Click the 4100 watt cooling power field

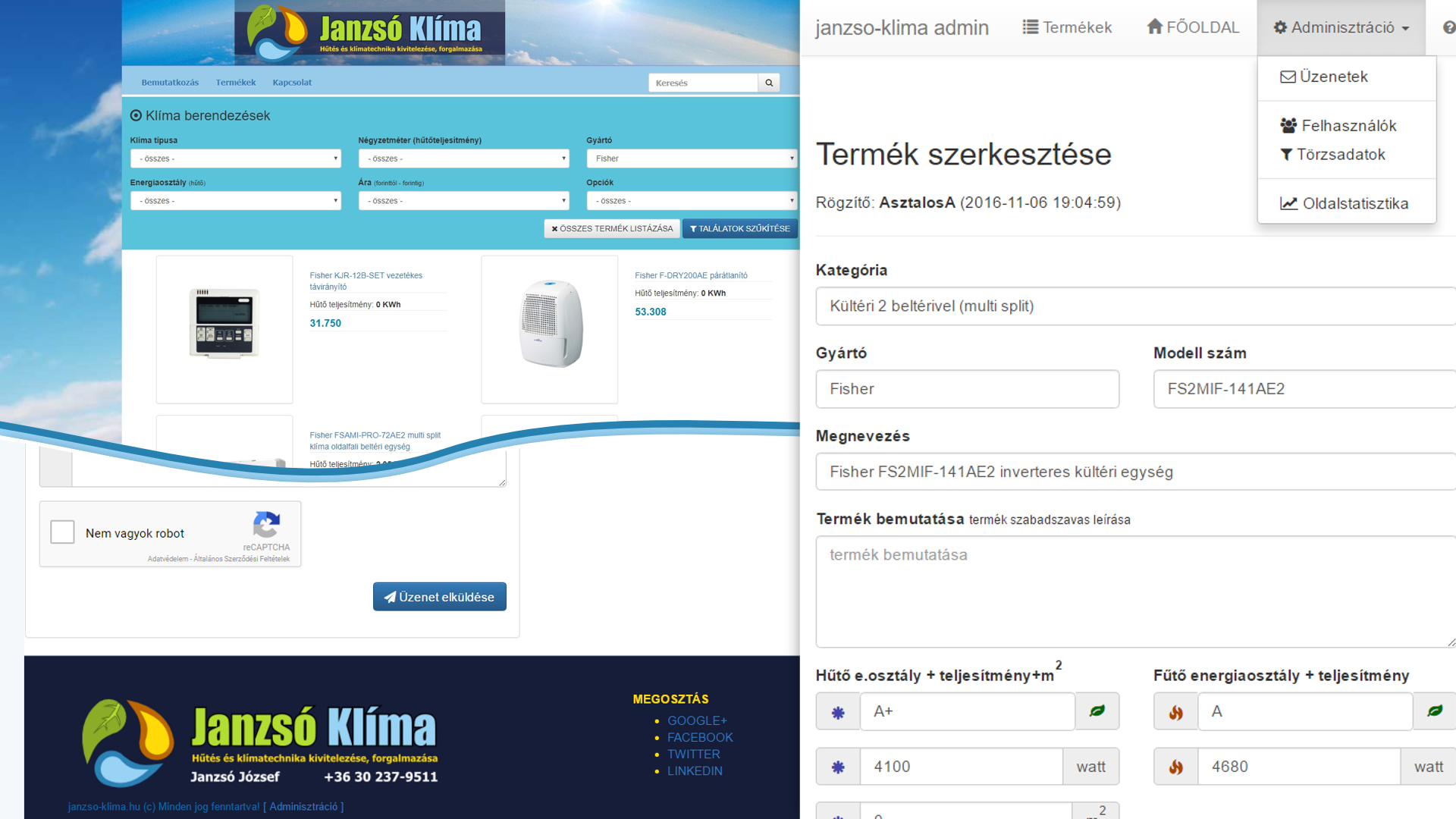point(962,767)
